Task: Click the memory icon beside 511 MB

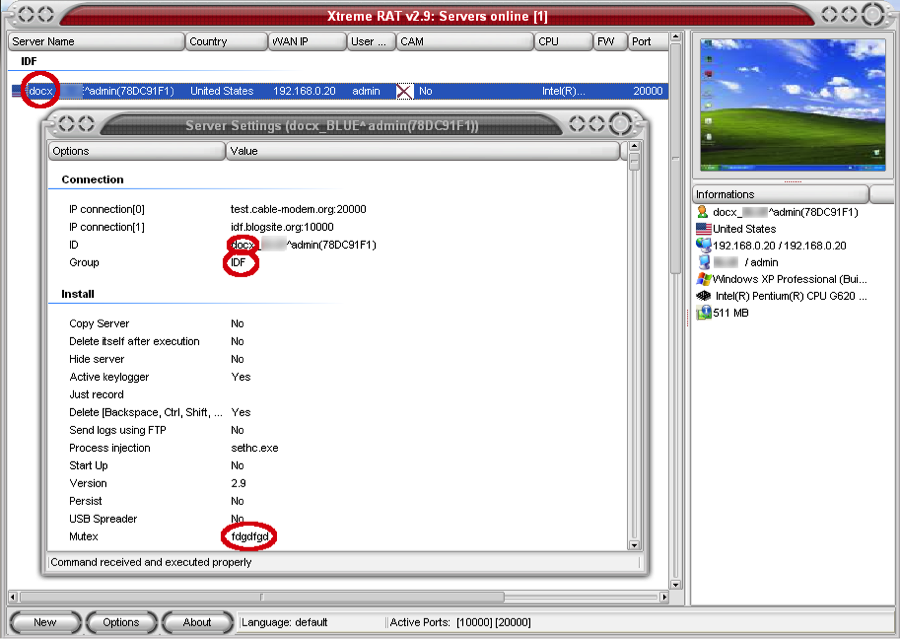Action: click(703, 313)
